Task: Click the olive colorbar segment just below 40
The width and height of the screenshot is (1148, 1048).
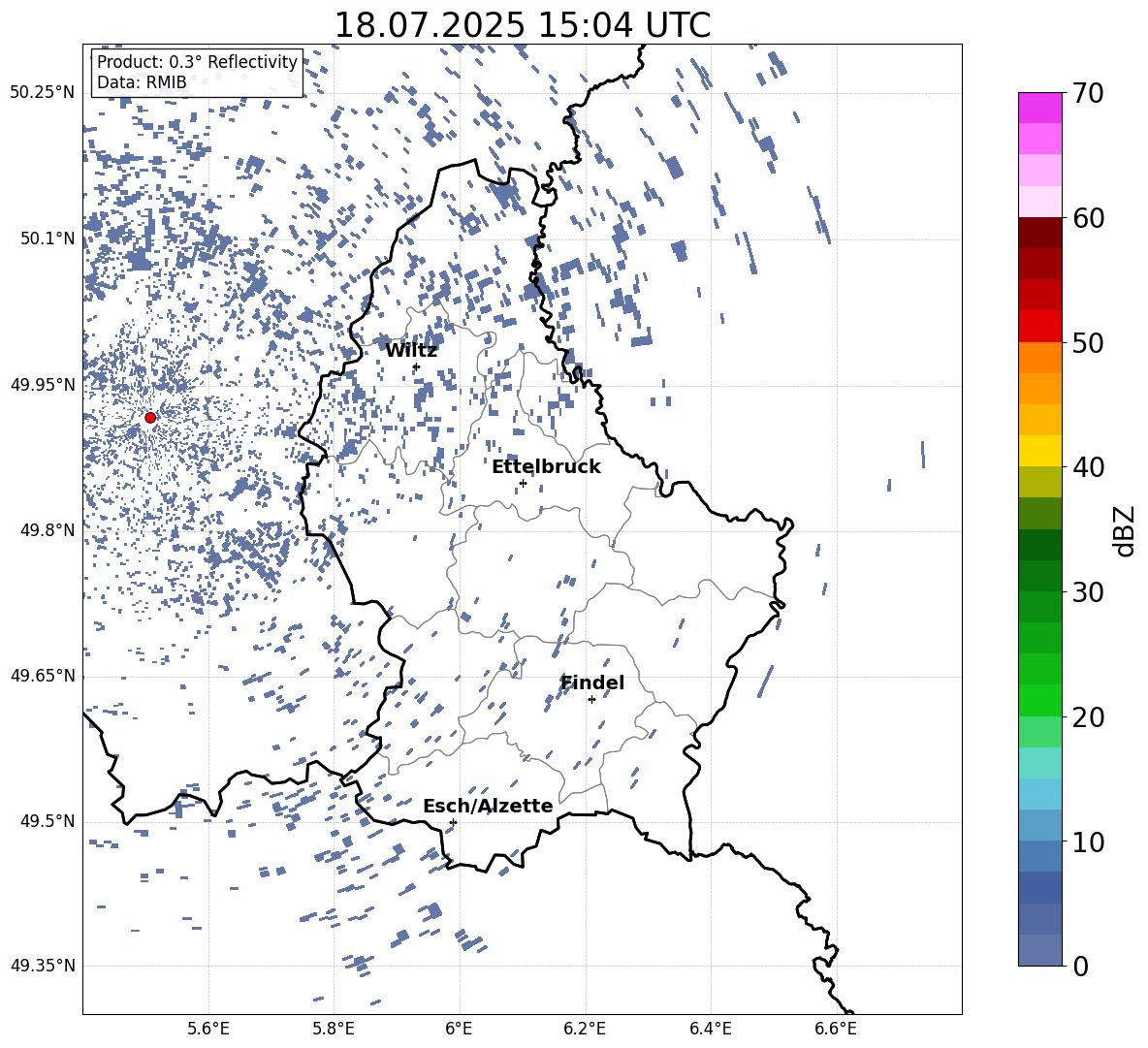Action: [x=1039, y=482]
